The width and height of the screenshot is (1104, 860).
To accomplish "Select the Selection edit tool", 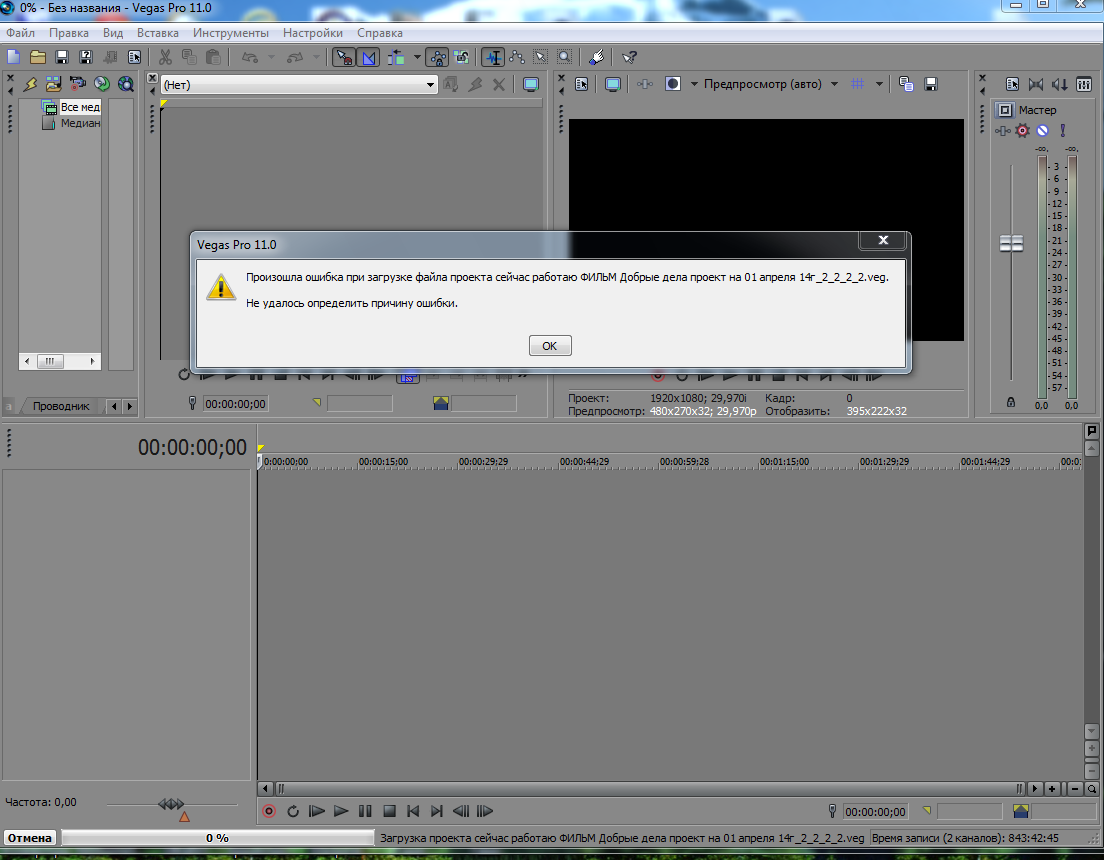I will 541,57.
